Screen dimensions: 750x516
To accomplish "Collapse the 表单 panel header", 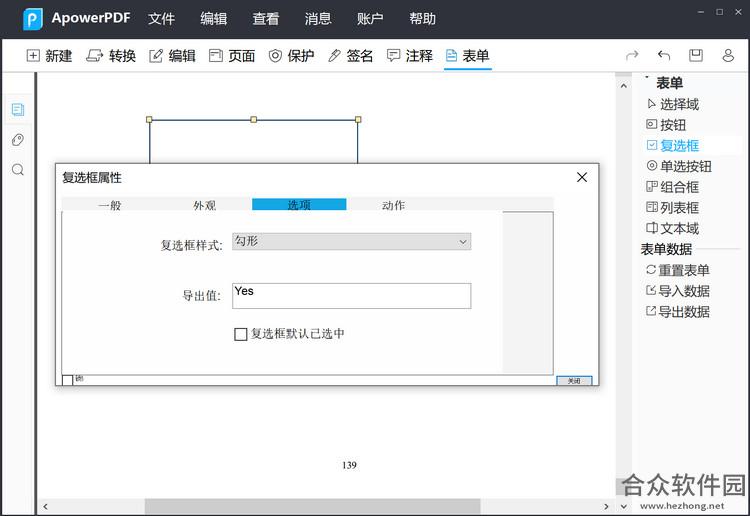I will pos(669,83).
